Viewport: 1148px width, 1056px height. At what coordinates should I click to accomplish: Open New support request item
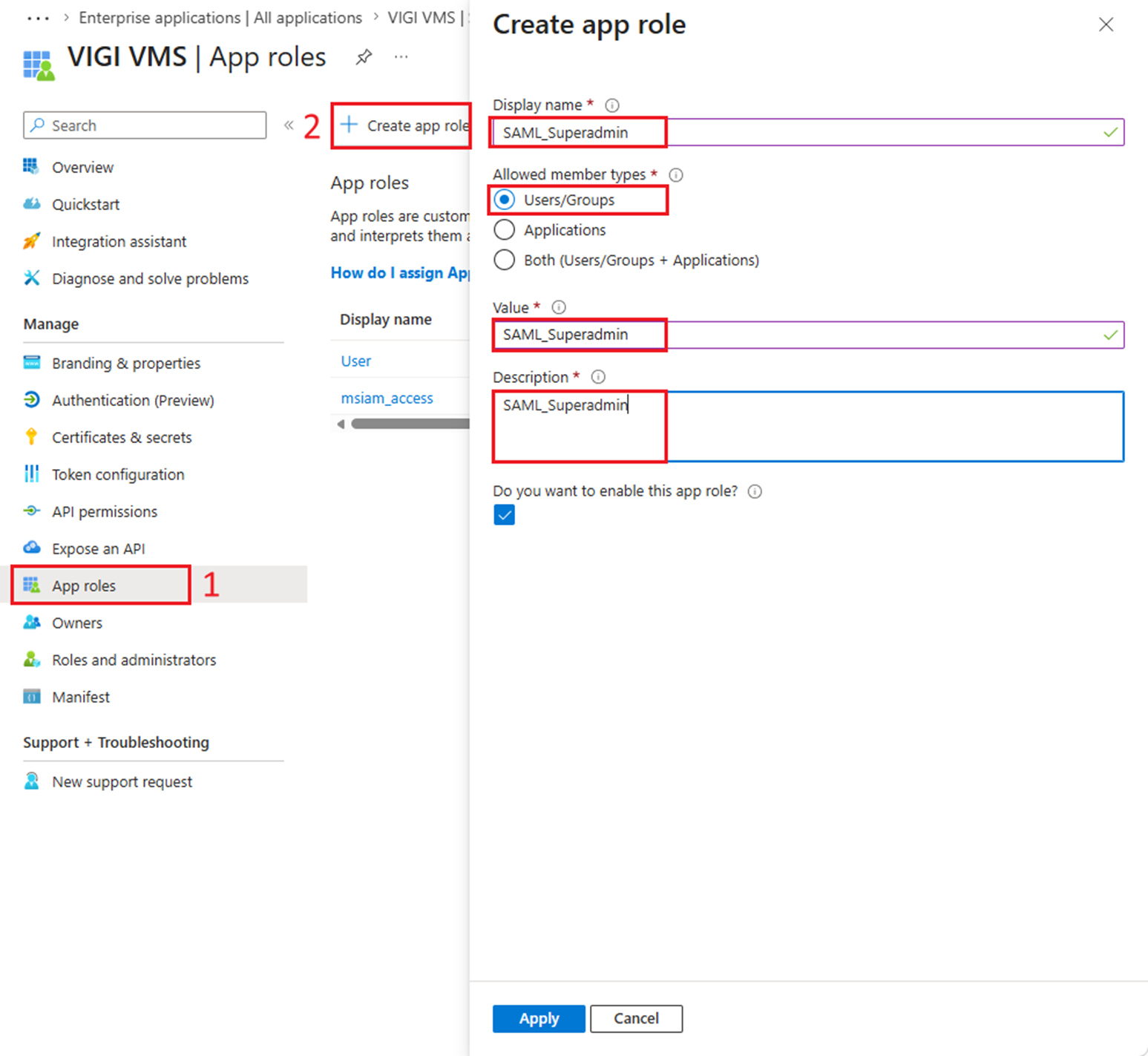(122, 781)
